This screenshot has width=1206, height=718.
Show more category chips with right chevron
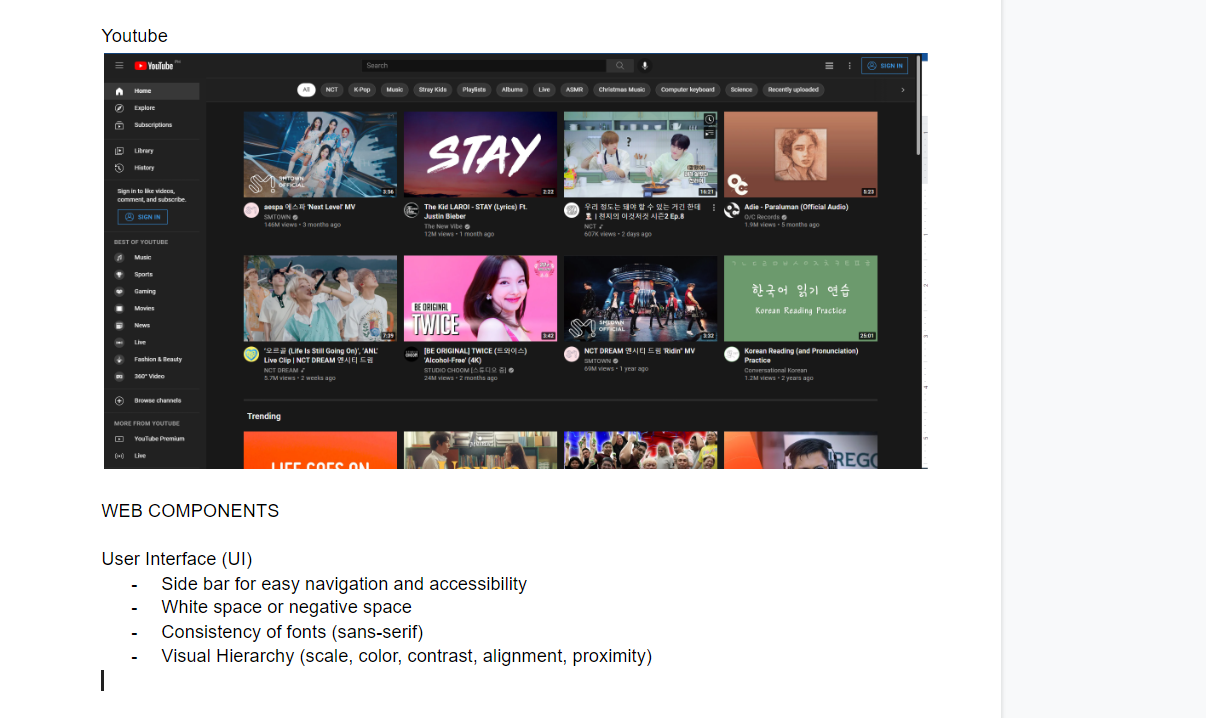(903, 90)
